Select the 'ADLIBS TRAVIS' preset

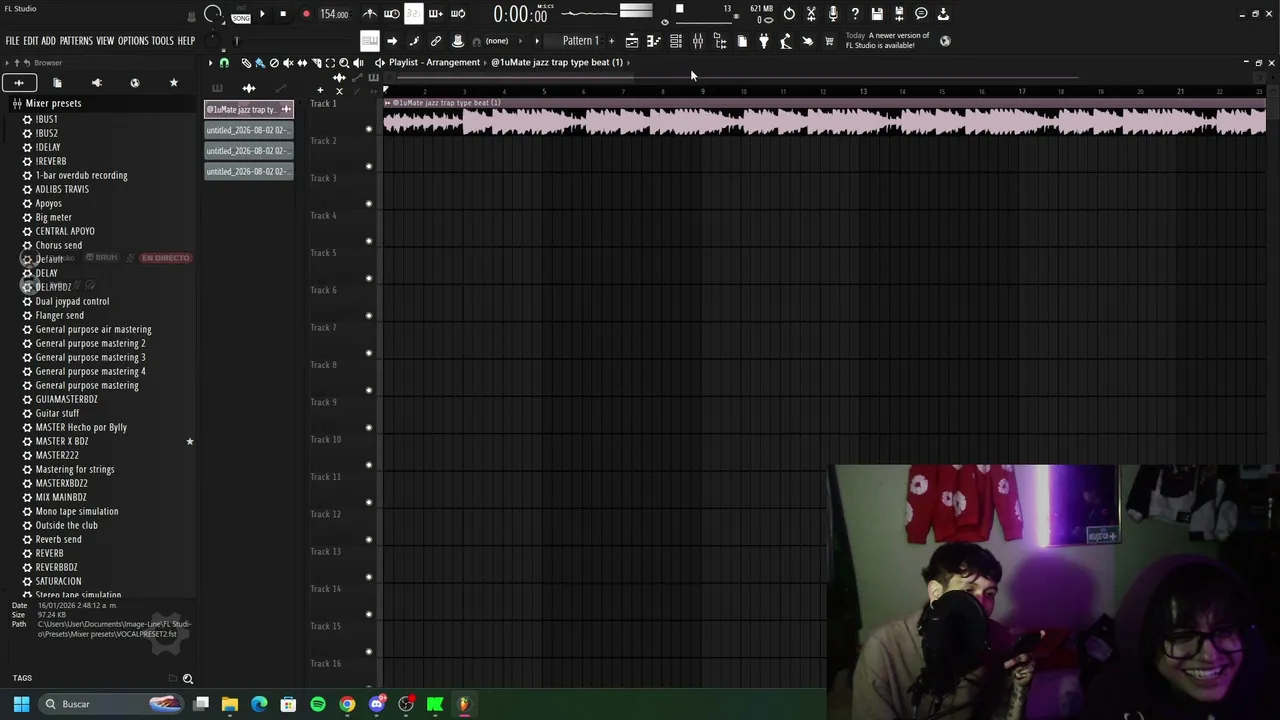(x=62, y=189)
